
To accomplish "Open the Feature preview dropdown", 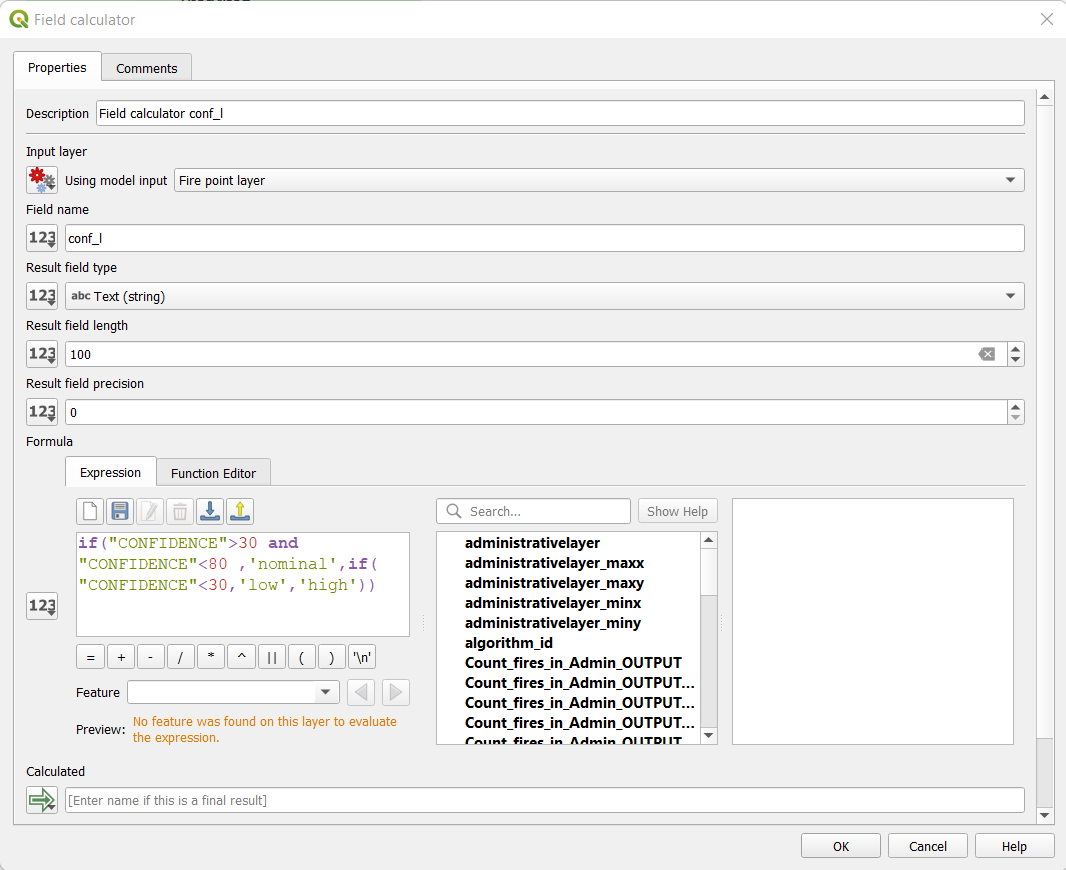I will point(326,692).
